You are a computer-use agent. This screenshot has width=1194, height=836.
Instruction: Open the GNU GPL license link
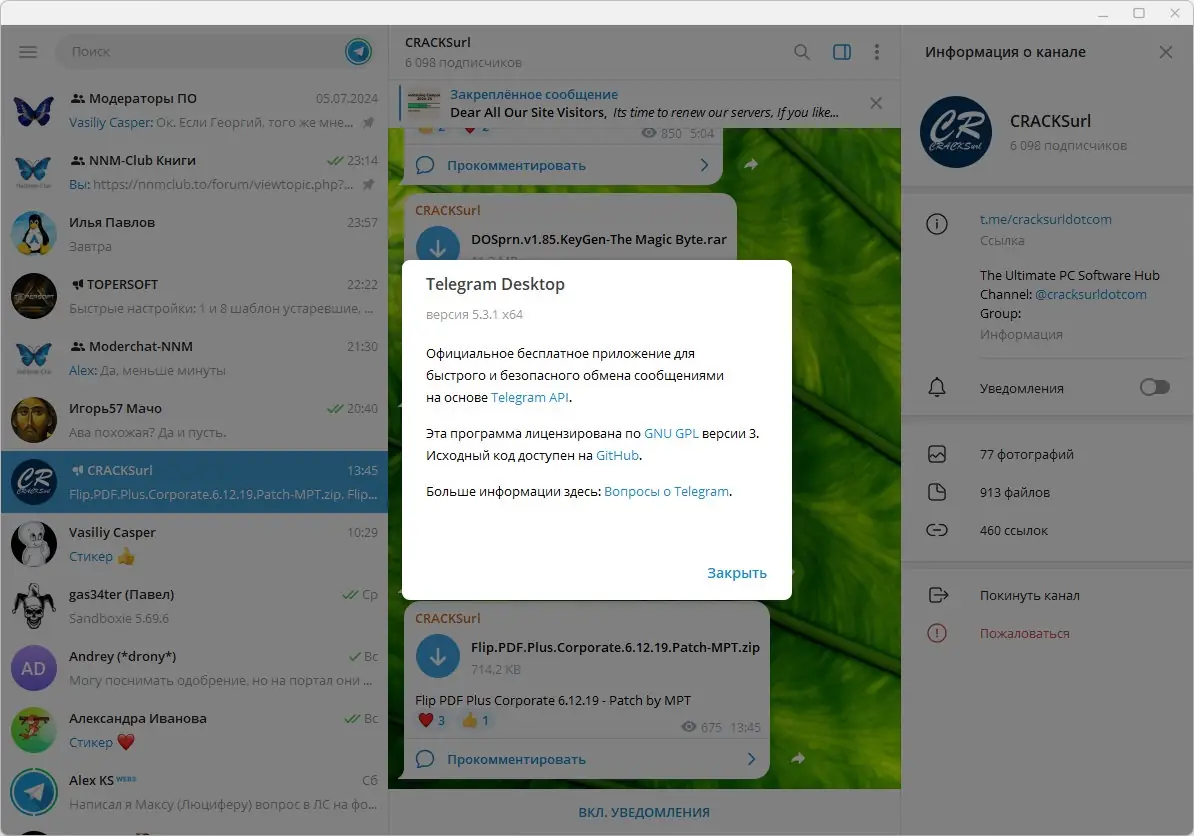671,434
